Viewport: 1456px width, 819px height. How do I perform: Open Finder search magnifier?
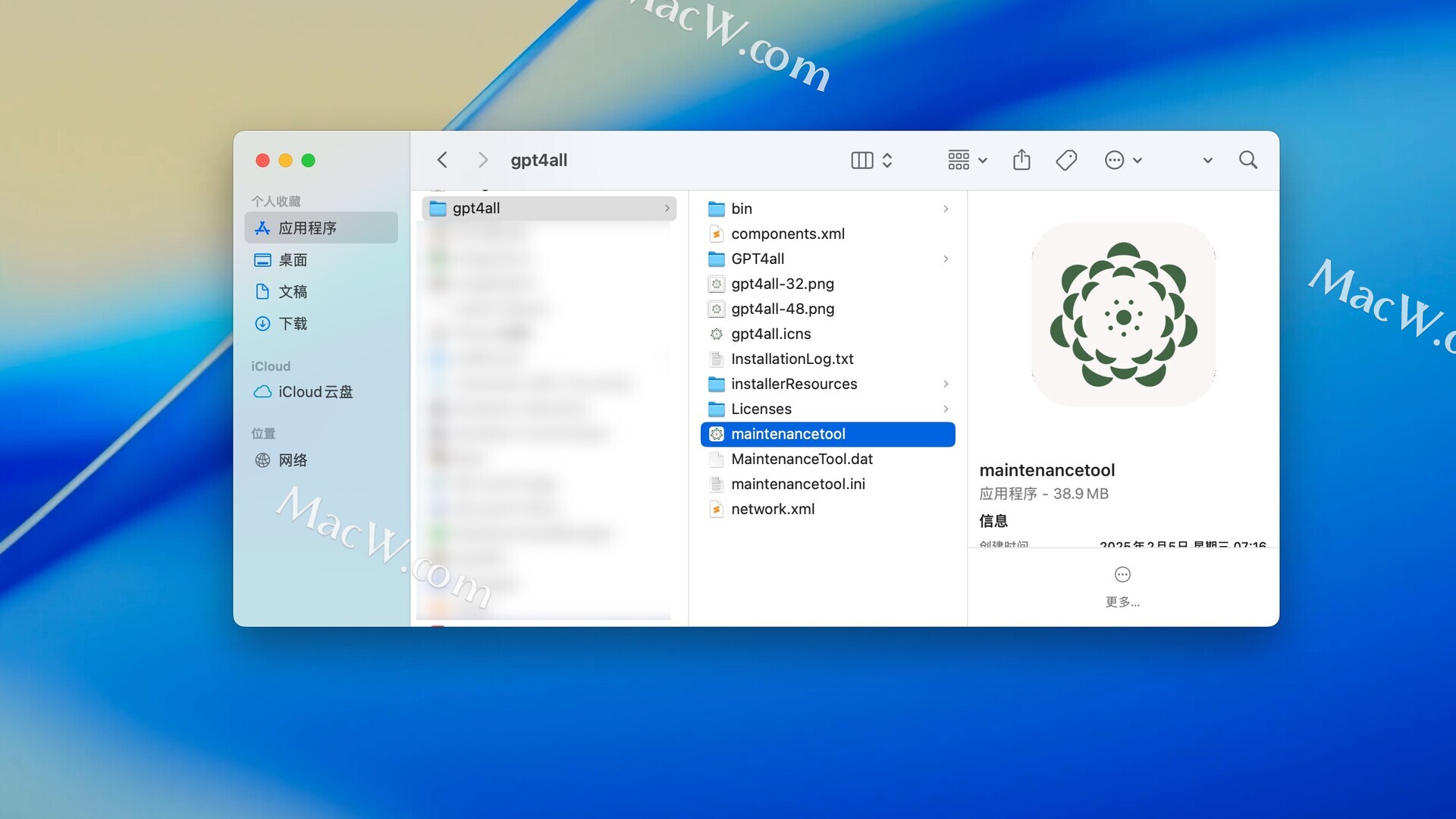coord(1248,160)
